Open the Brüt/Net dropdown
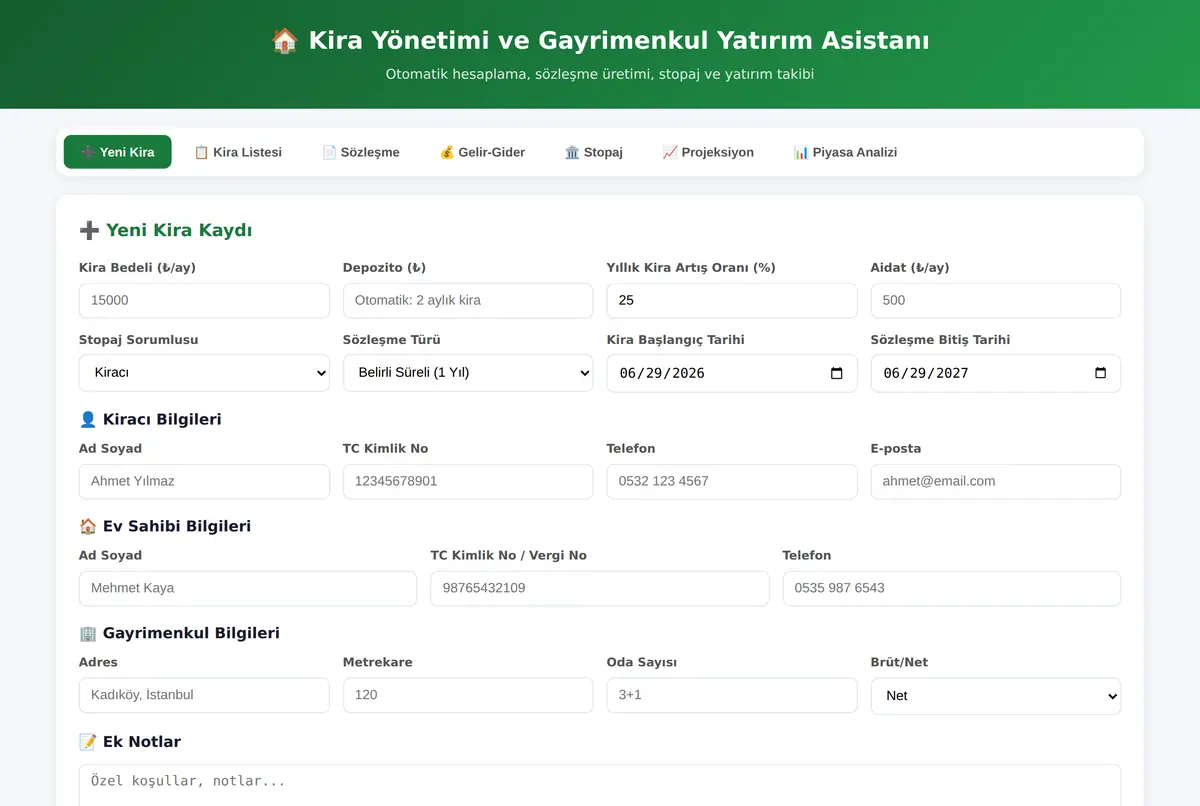Screen dimensions: 1200x806 996,696
